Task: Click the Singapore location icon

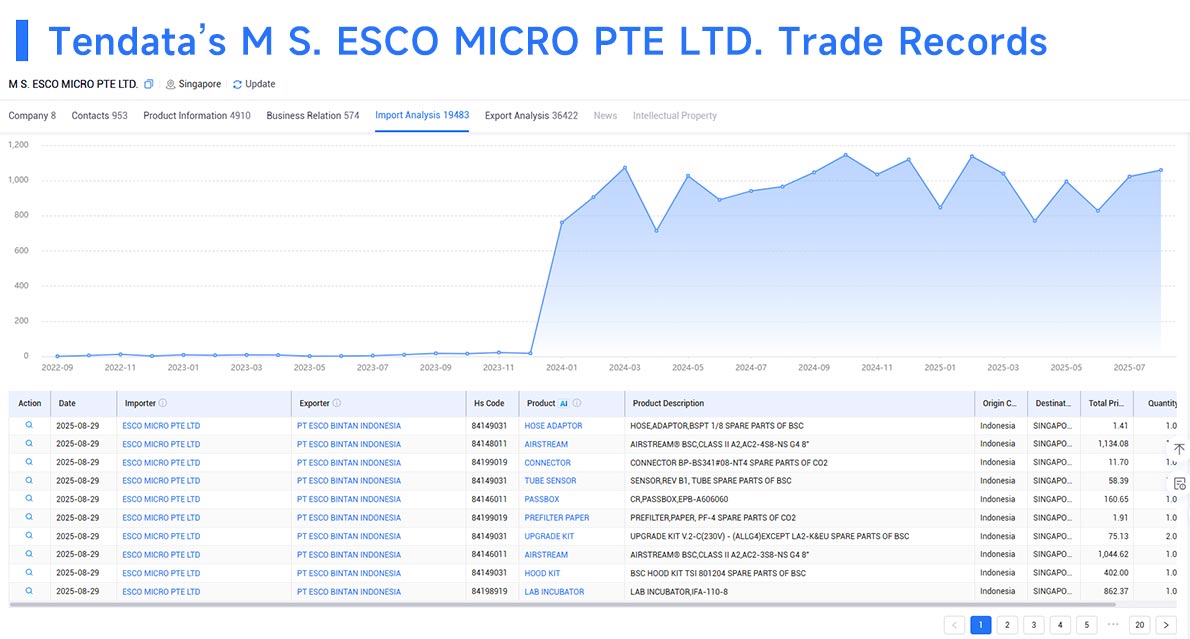Action: coord(170,84)
